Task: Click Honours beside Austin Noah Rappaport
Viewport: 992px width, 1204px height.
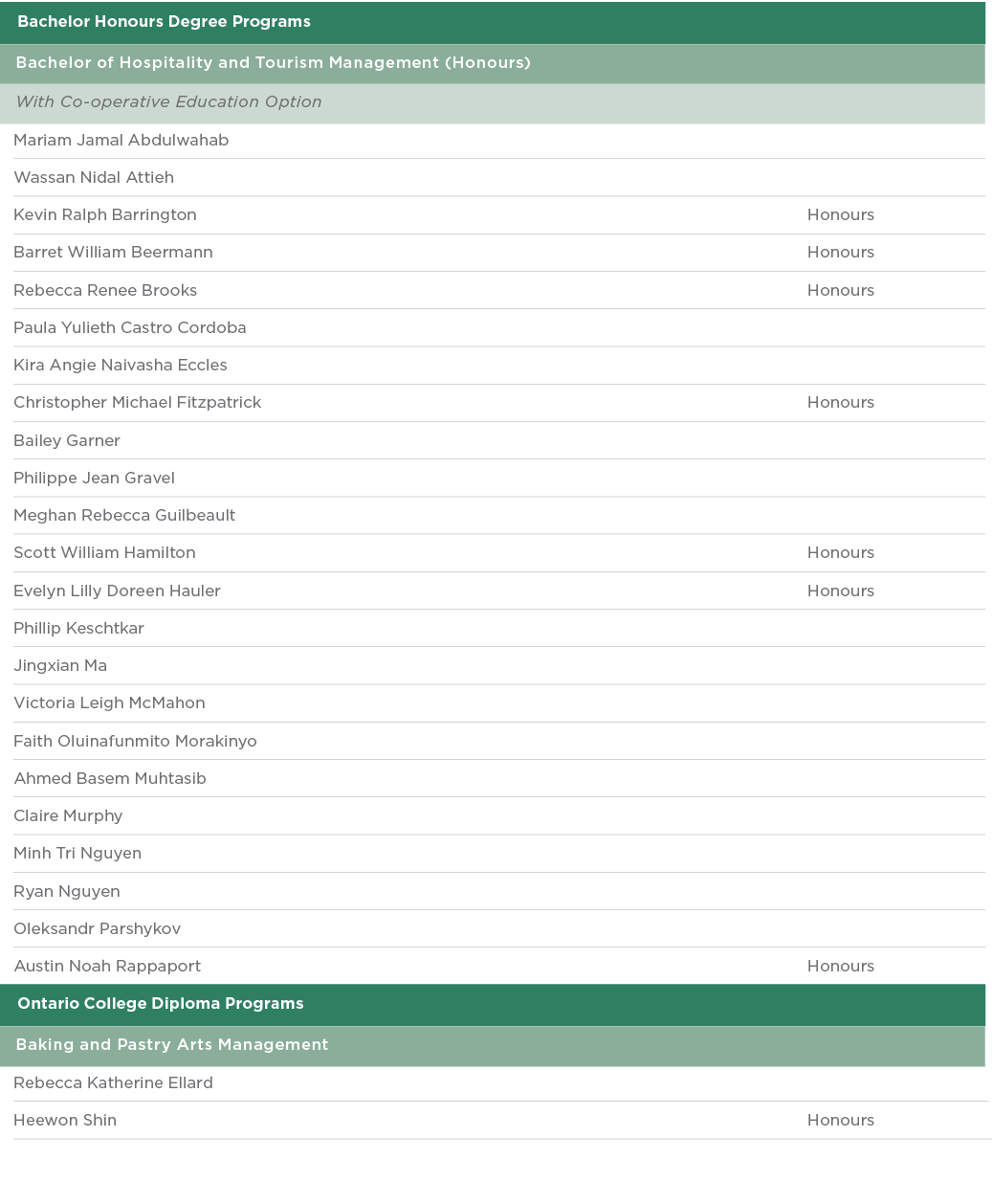Action: click(x=840, y=967)
